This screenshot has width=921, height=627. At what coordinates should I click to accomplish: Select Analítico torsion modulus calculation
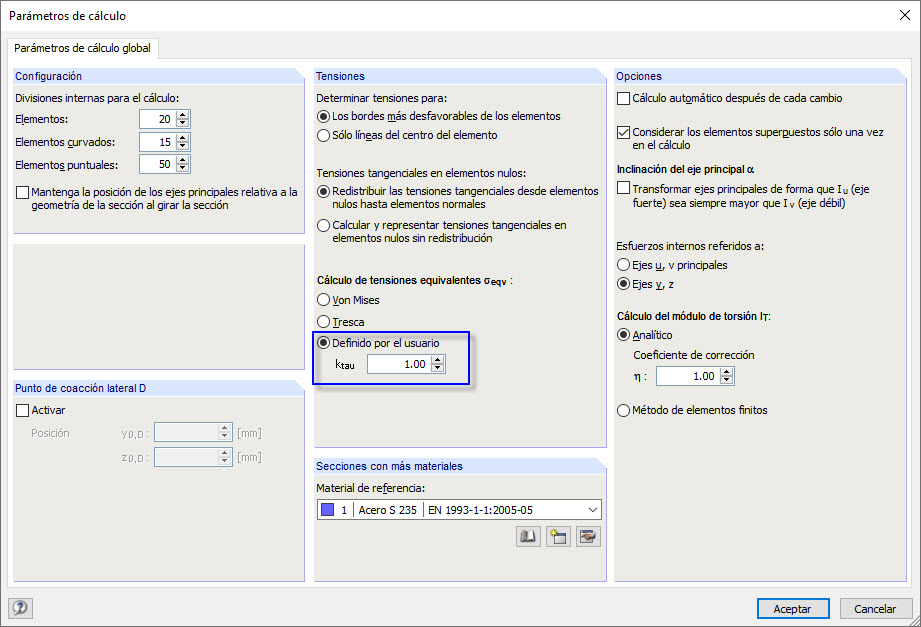[623, 335]
